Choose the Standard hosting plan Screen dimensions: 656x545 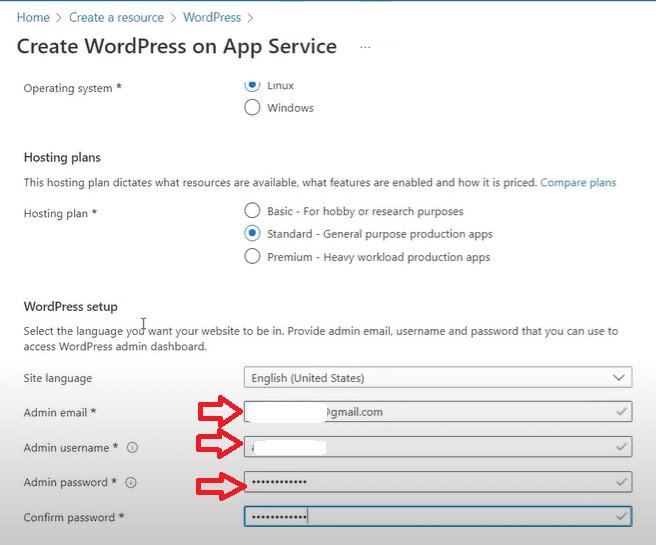(252, 233)
